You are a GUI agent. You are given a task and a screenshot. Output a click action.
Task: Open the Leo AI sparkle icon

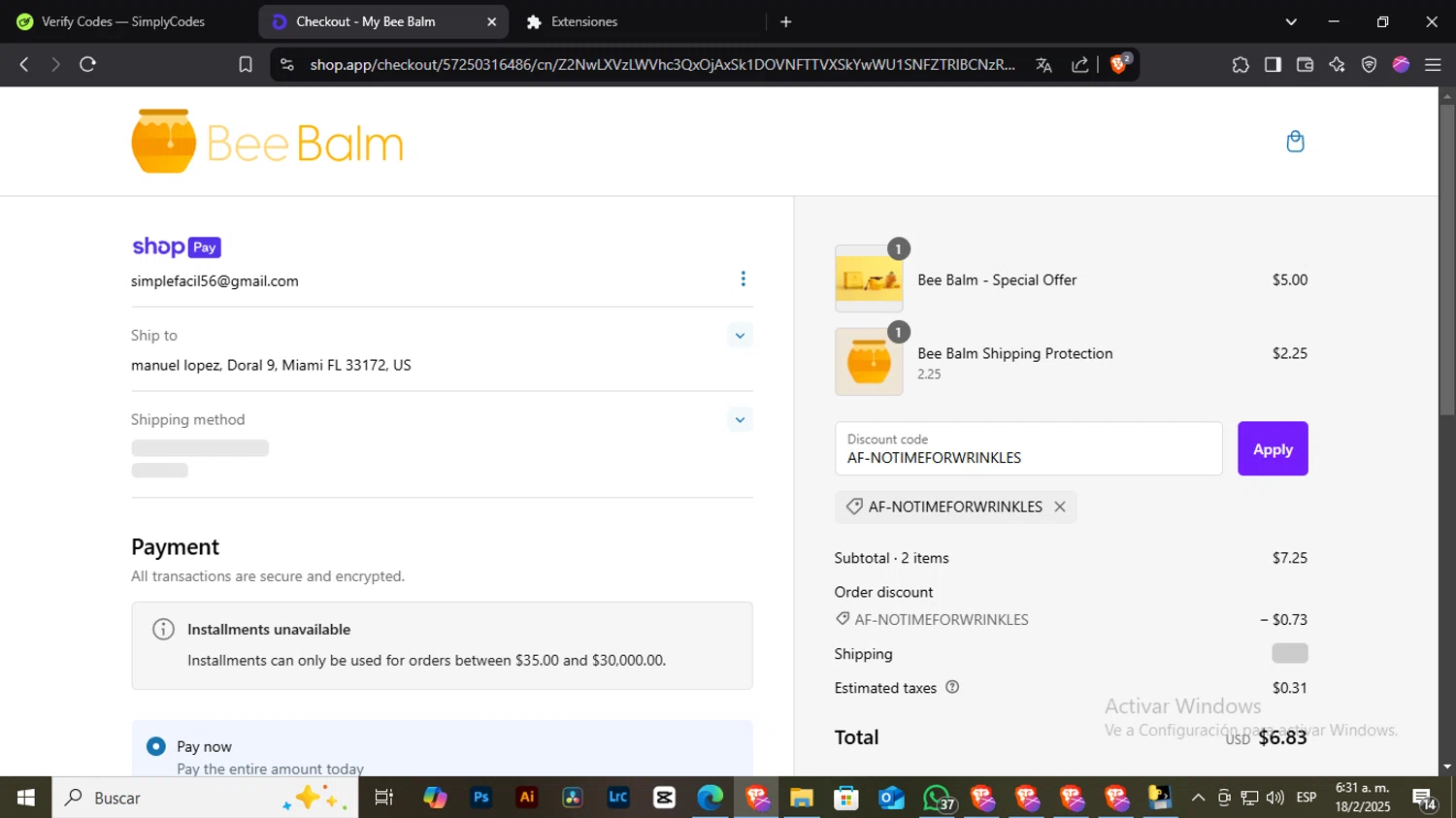click(1337, 64)
